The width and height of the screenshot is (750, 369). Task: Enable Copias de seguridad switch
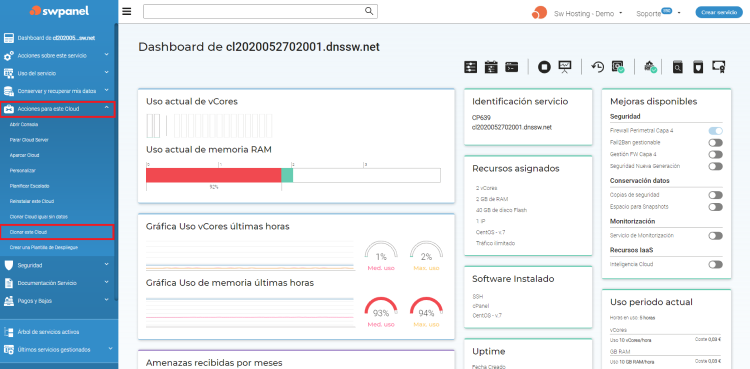coord(716,195)
